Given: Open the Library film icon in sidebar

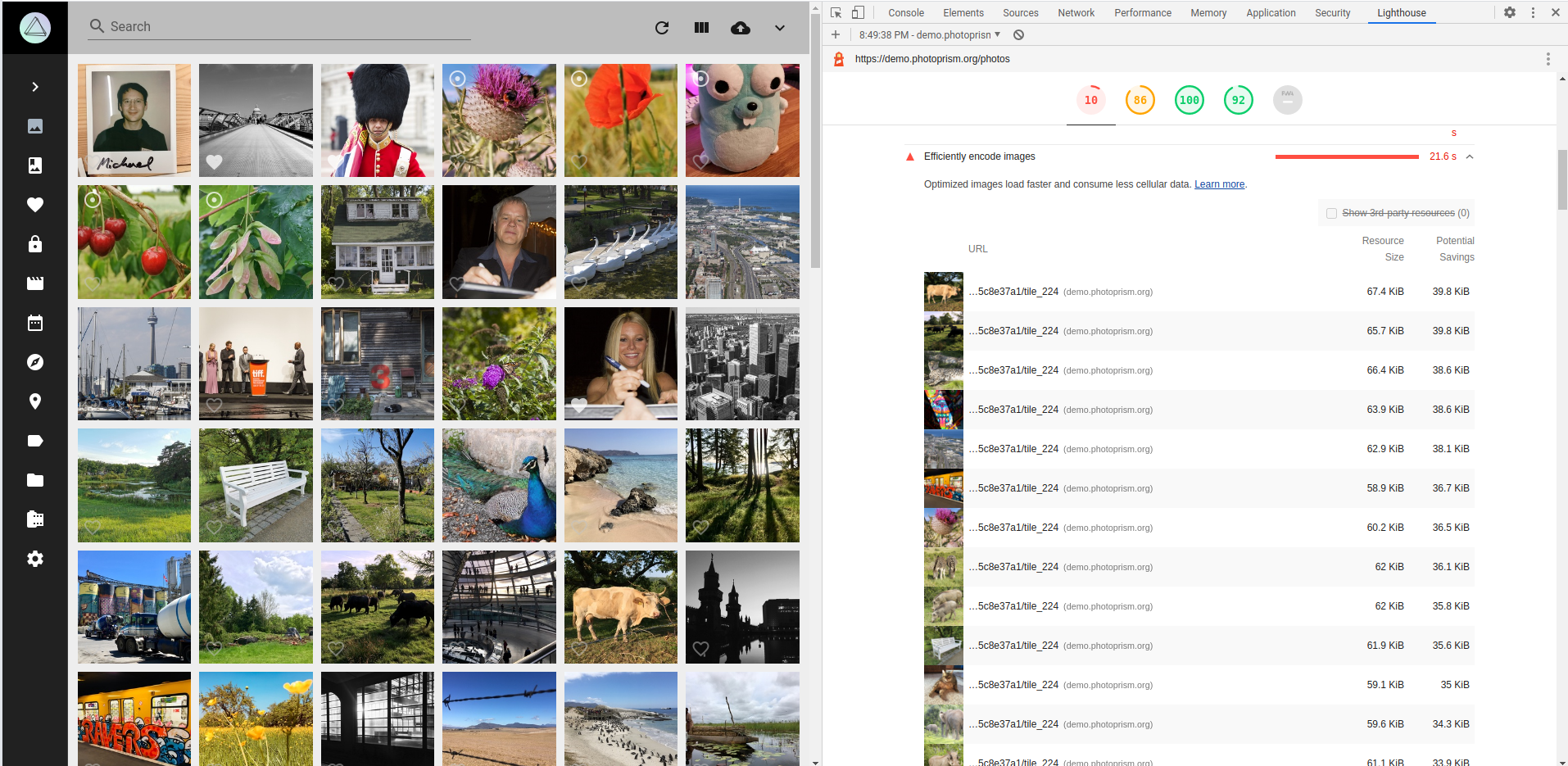Looking at the screenshot, I should click(x=34, y=519).
